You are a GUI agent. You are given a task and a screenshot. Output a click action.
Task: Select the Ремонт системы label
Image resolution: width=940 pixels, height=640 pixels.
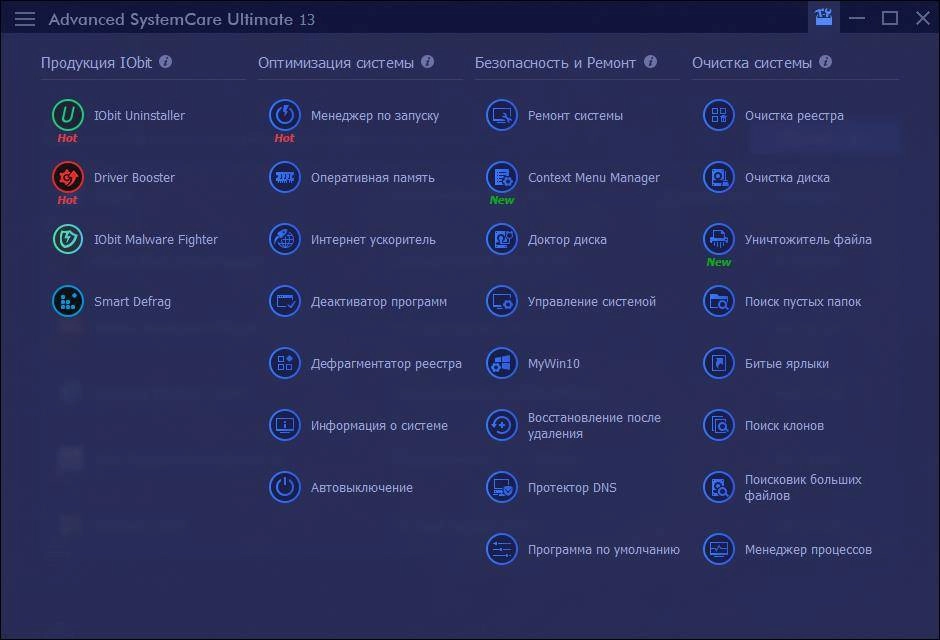point(575,116)
